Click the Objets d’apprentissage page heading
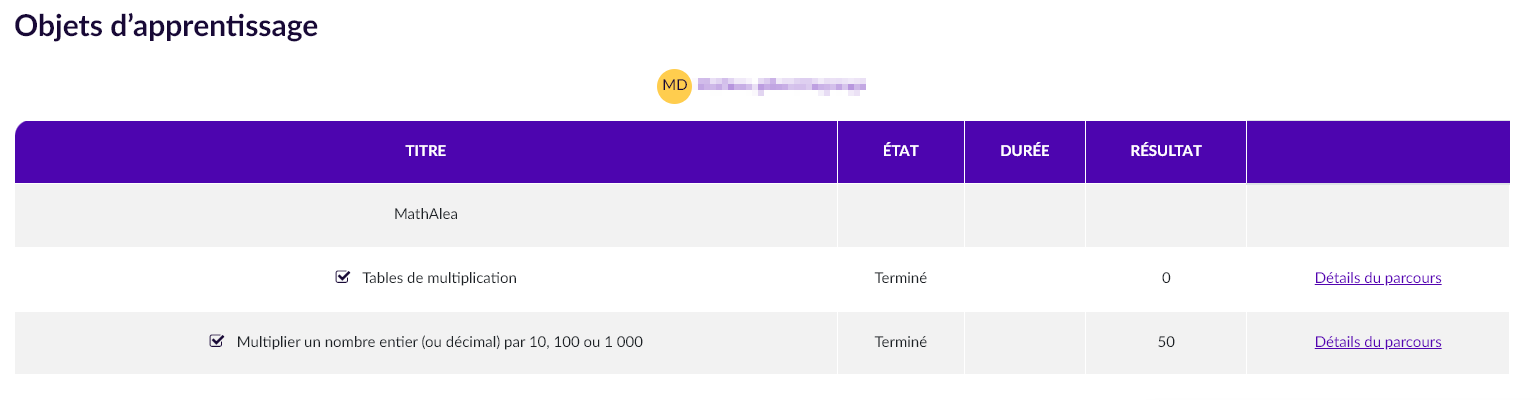 pos(166,26)
